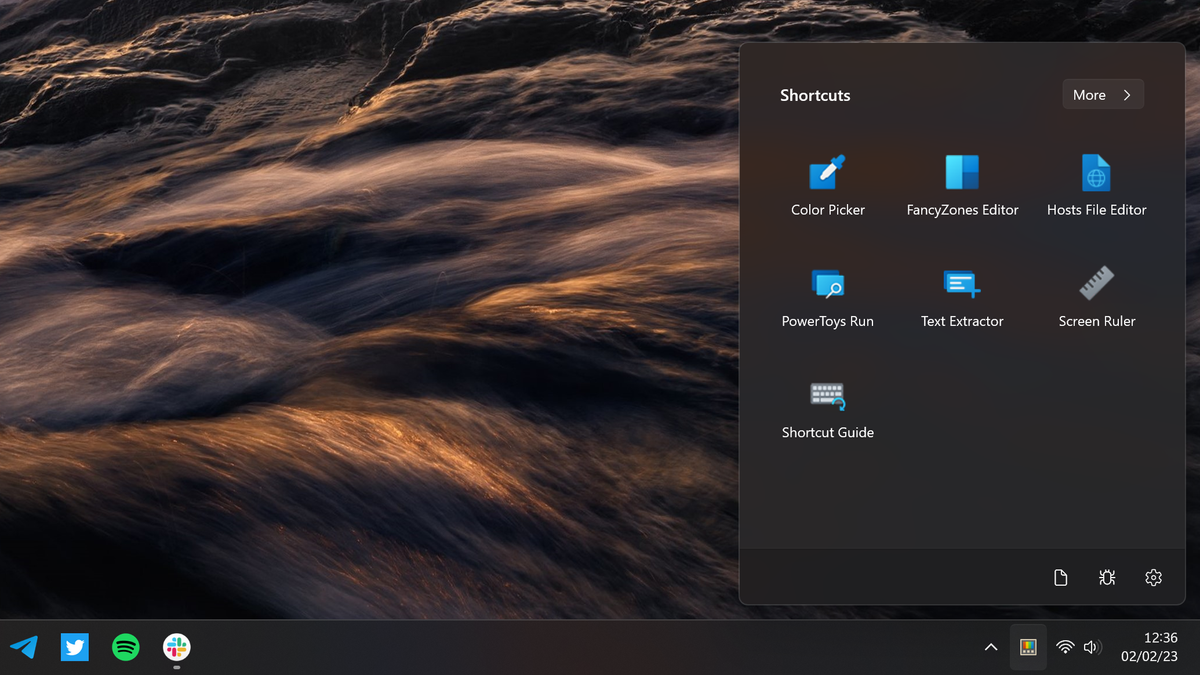Image resolution: width=1200 pixels, height=675 pixels.
Task: Open Twitter from the taskbar
Action: pos(75,647)
